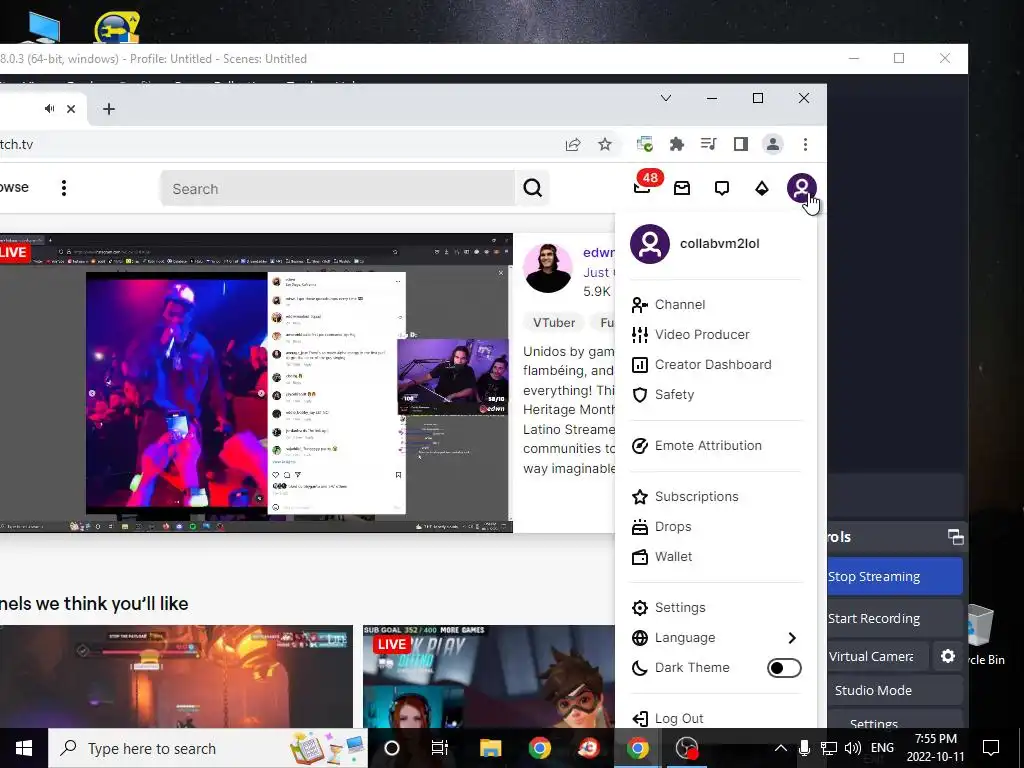Click Stop Streaming in OBS

pos(895,576)
